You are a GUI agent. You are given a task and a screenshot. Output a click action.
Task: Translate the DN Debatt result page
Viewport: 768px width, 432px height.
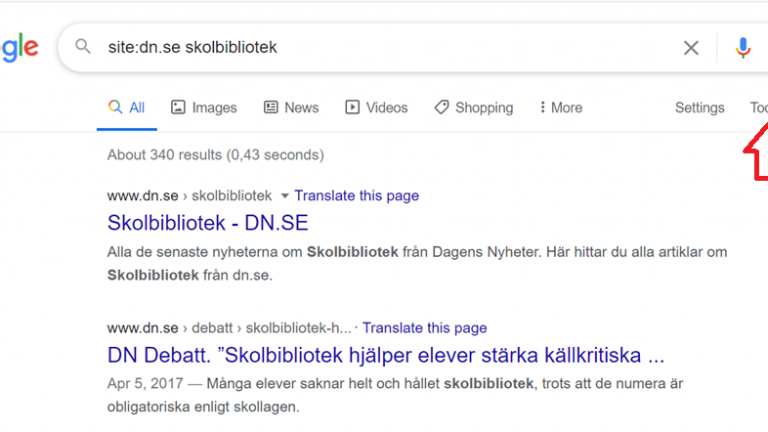pyautogui.click(x=425, y=328)
